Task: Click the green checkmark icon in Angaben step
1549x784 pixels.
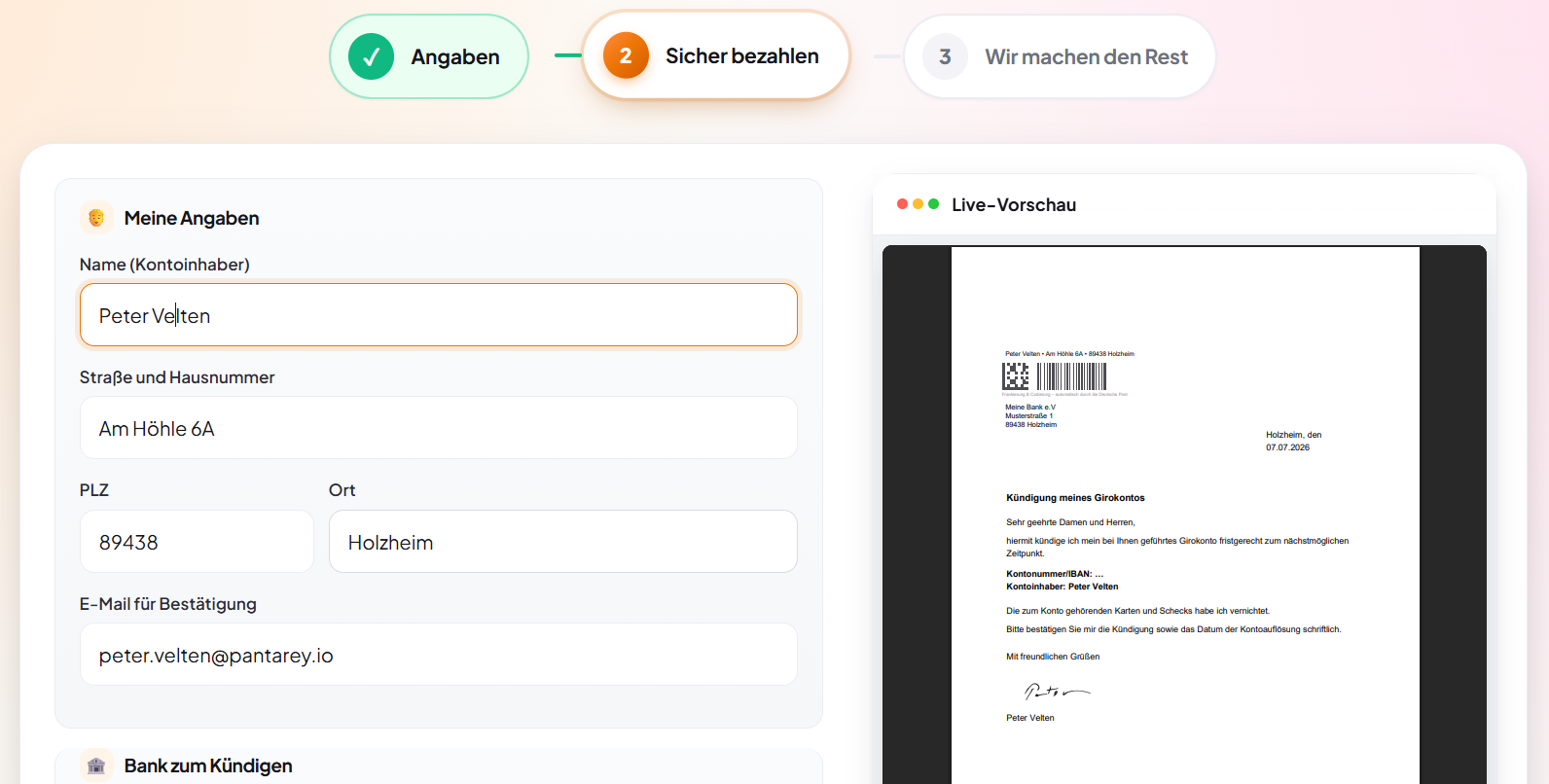Action: click(371, 56)
